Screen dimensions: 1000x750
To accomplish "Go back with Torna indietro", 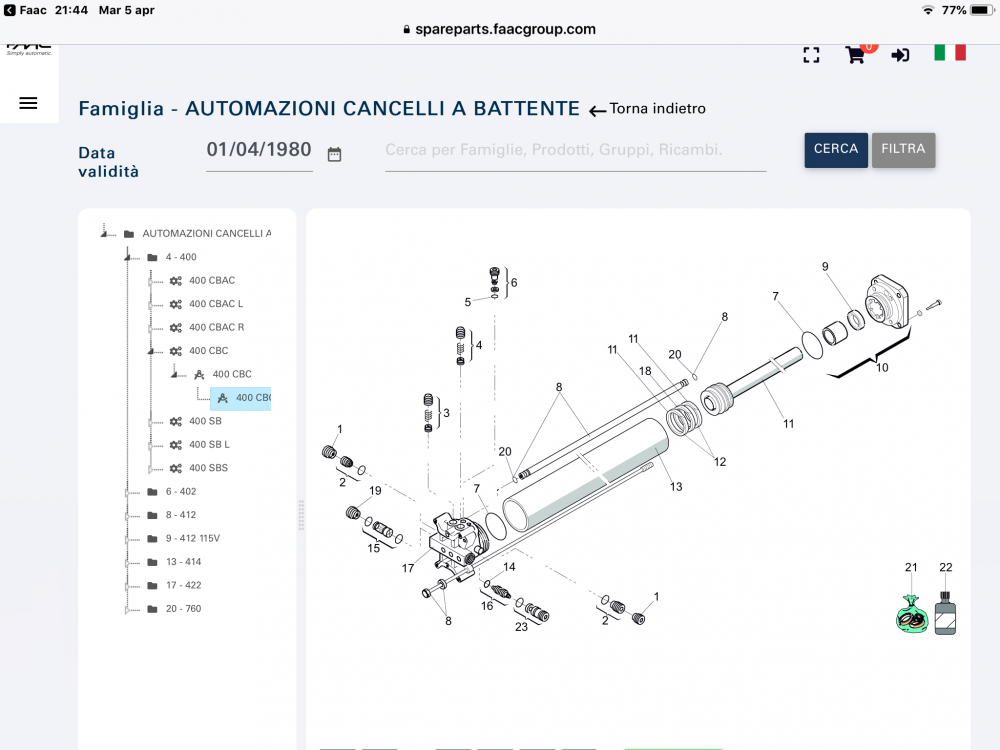I will tap(648, 109).
